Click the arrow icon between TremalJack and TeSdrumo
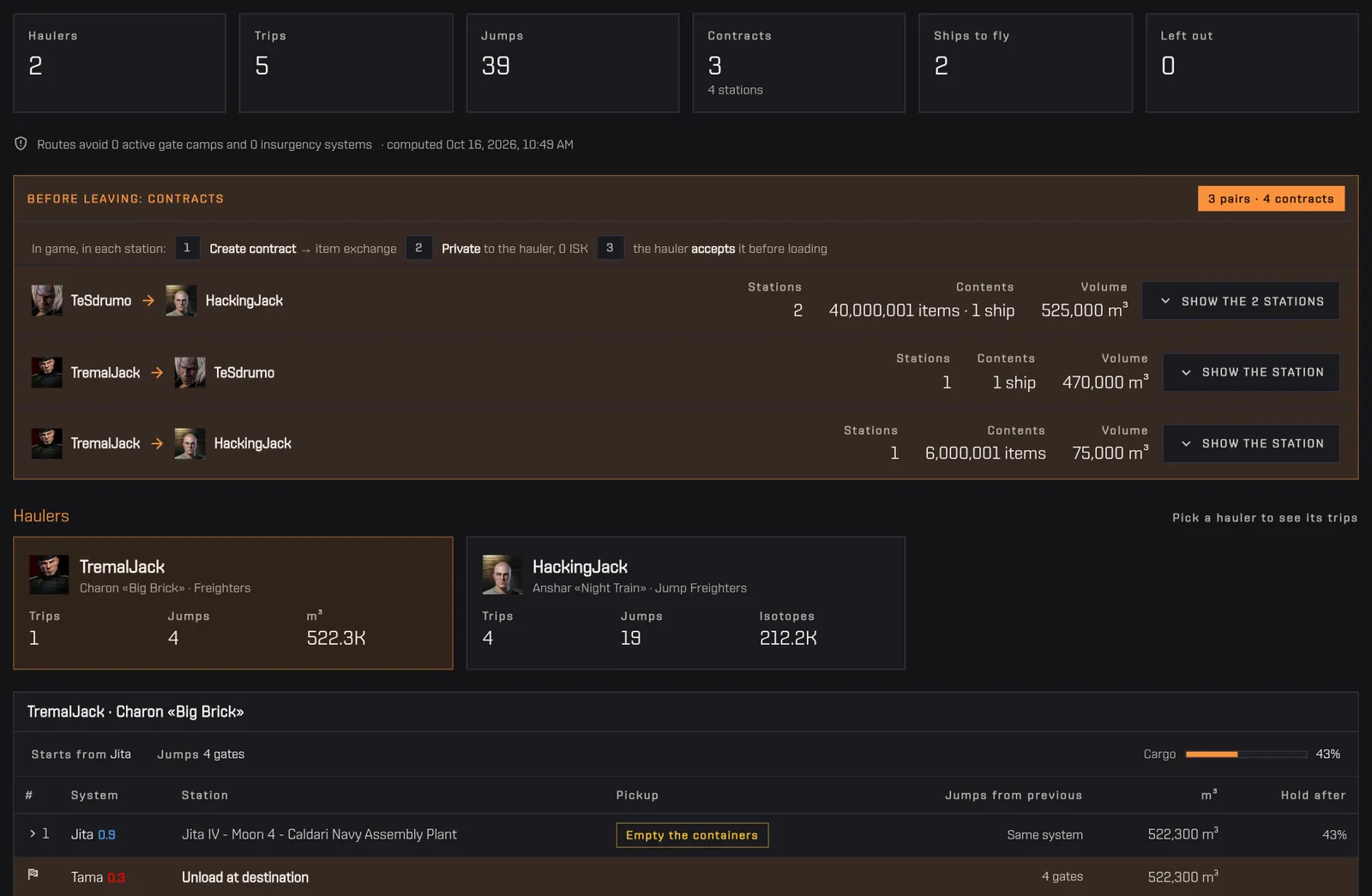Screen dimensions: 1372x896 pos(157,373)
